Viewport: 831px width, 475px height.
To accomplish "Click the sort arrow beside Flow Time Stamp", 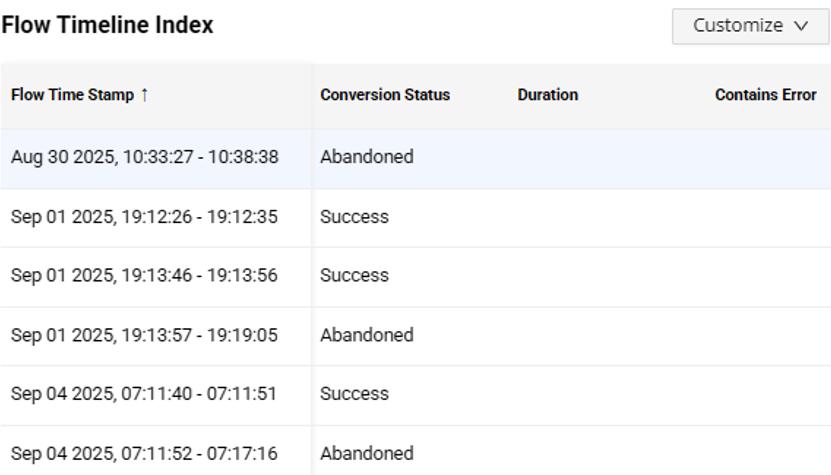I will [x=145, y=95].
